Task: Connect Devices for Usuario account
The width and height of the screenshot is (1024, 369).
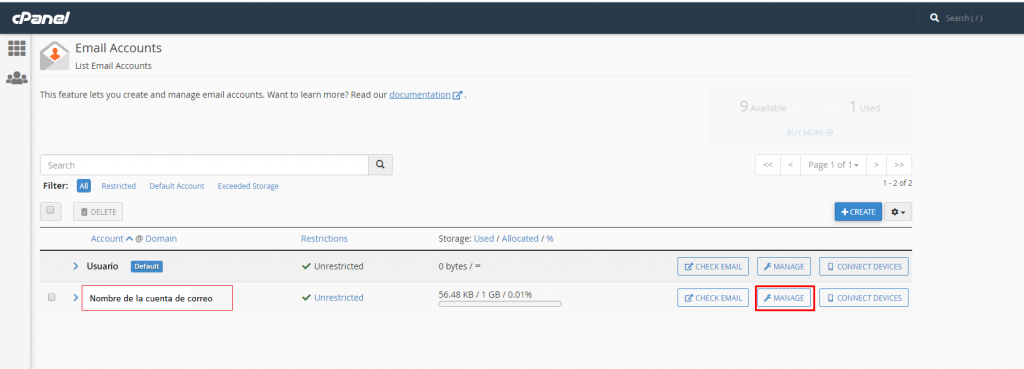Action: coord(864,266)
